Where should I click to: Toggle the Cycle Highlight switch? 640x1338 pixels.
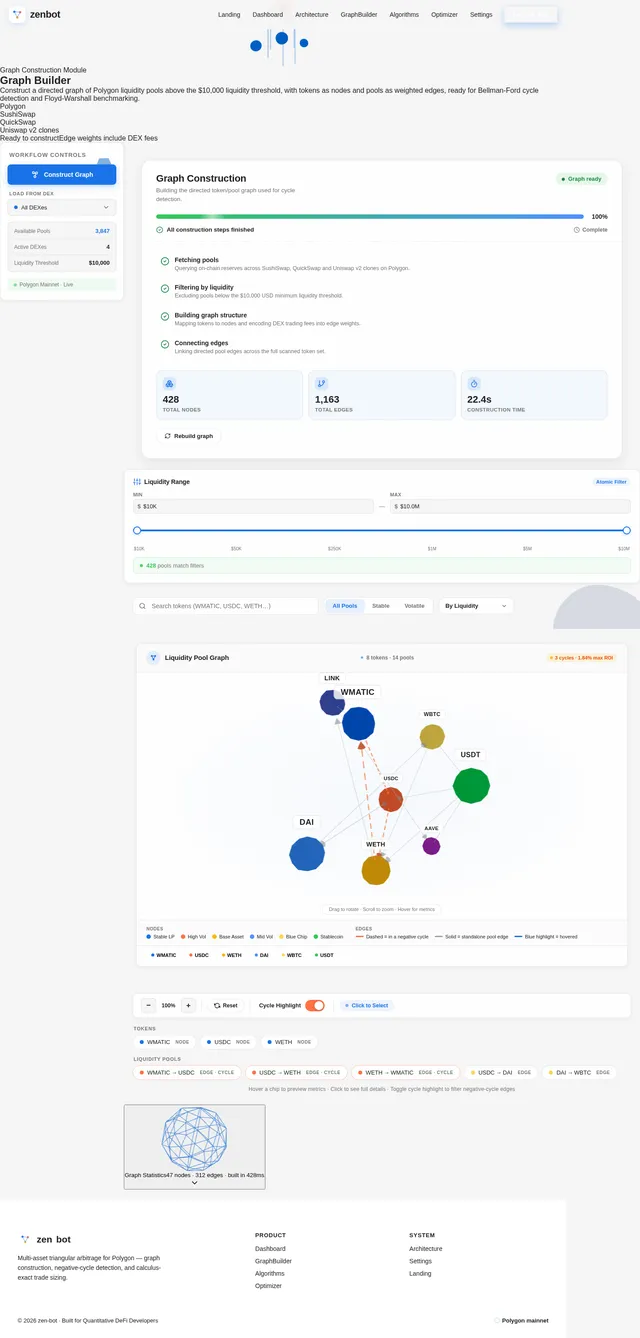tap(315, 1005)
